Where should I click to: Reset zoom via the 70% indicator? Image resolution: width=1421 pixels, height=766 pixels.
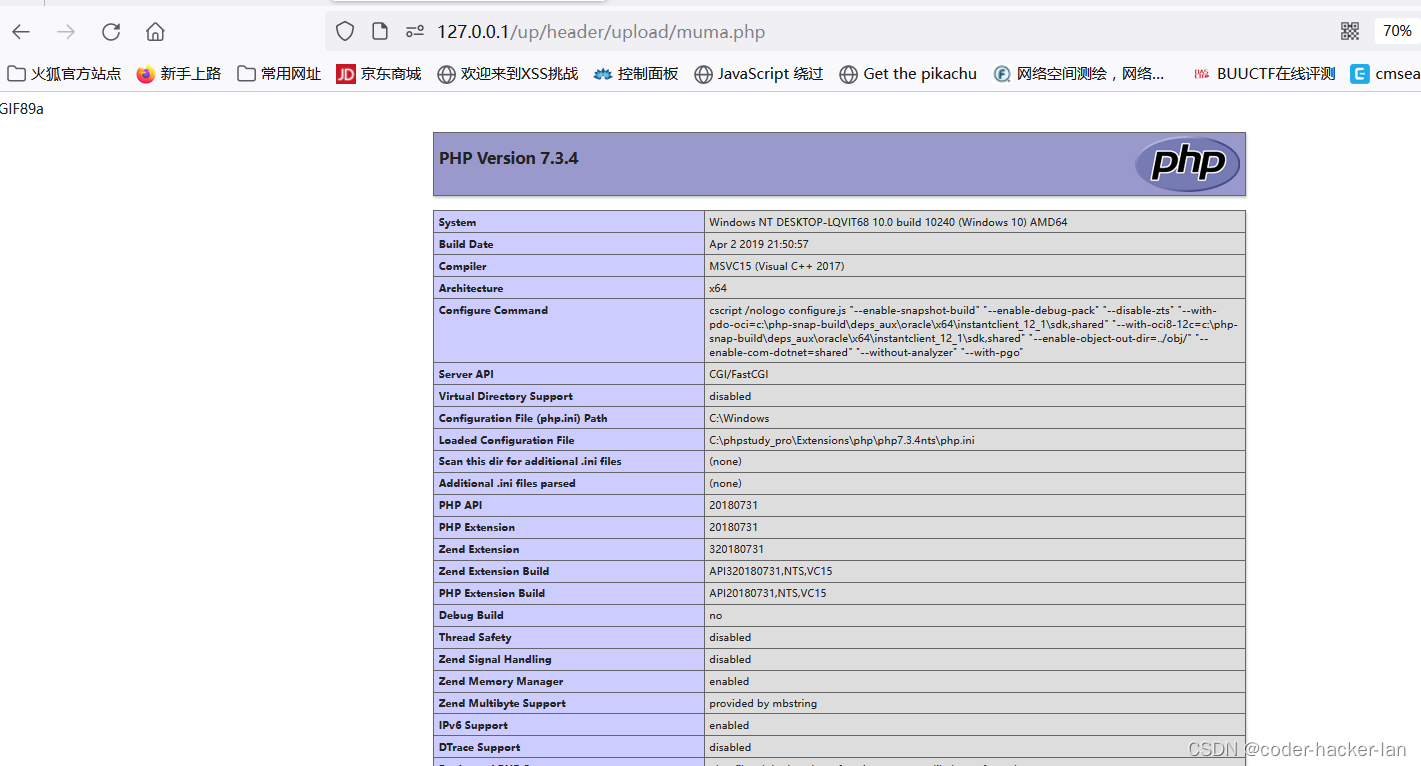(1397, 31)
